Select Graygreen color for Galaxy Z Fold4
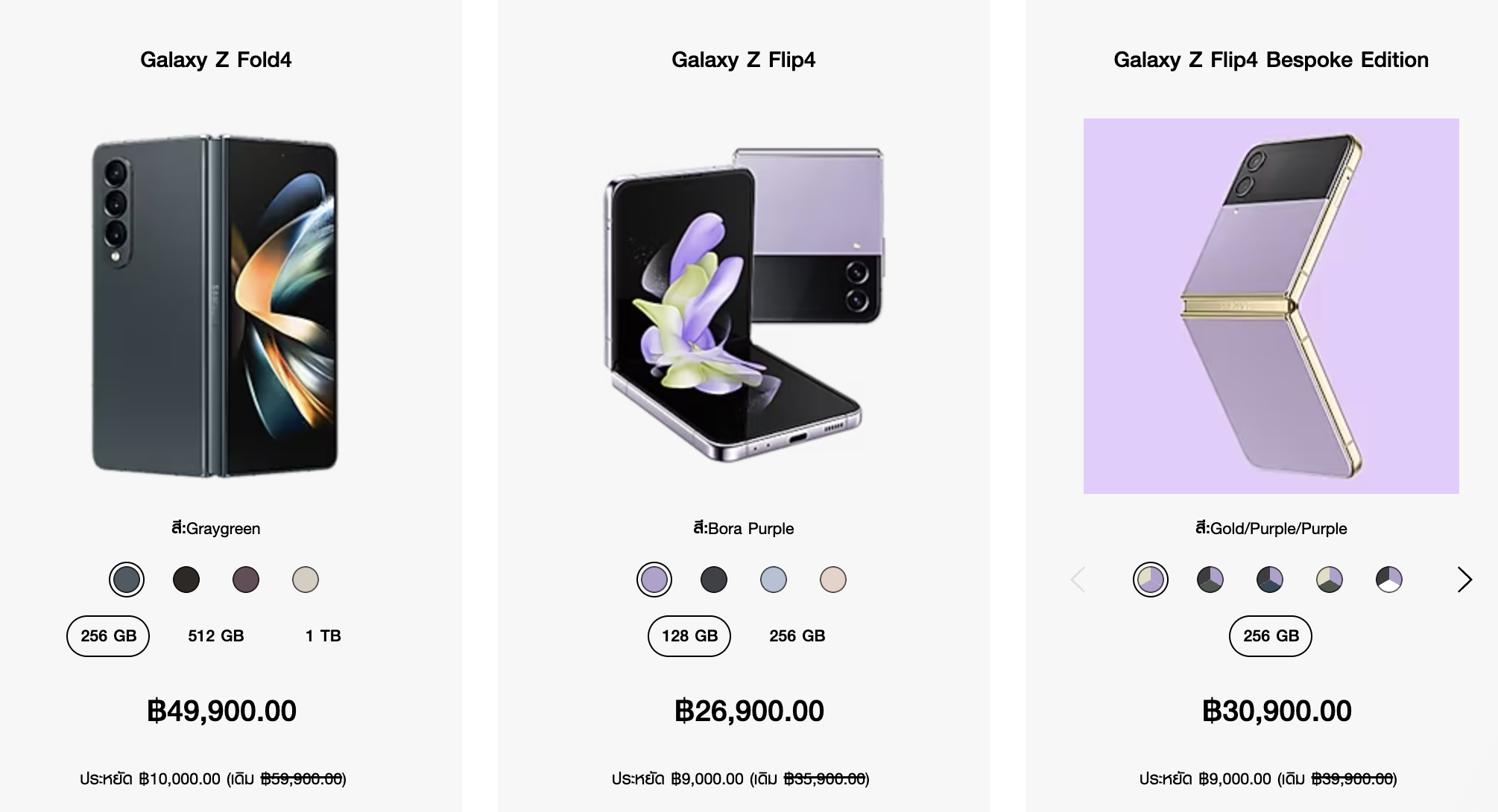Image resolution: width=1498 pixels, height=812 pixels. [127, 580]
